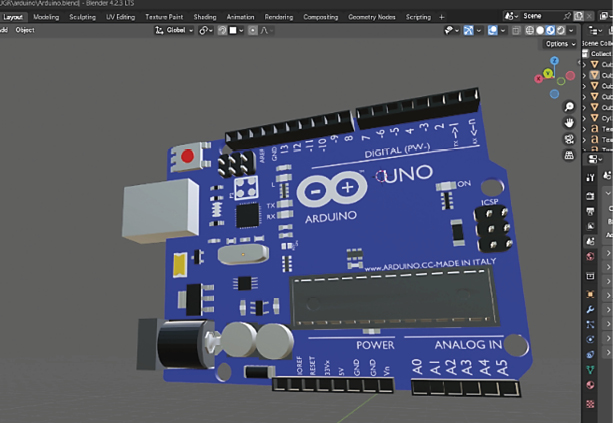Open the Animation workspace tab
The width and height of the screenshot is (613, 423).
click(240, 17)
